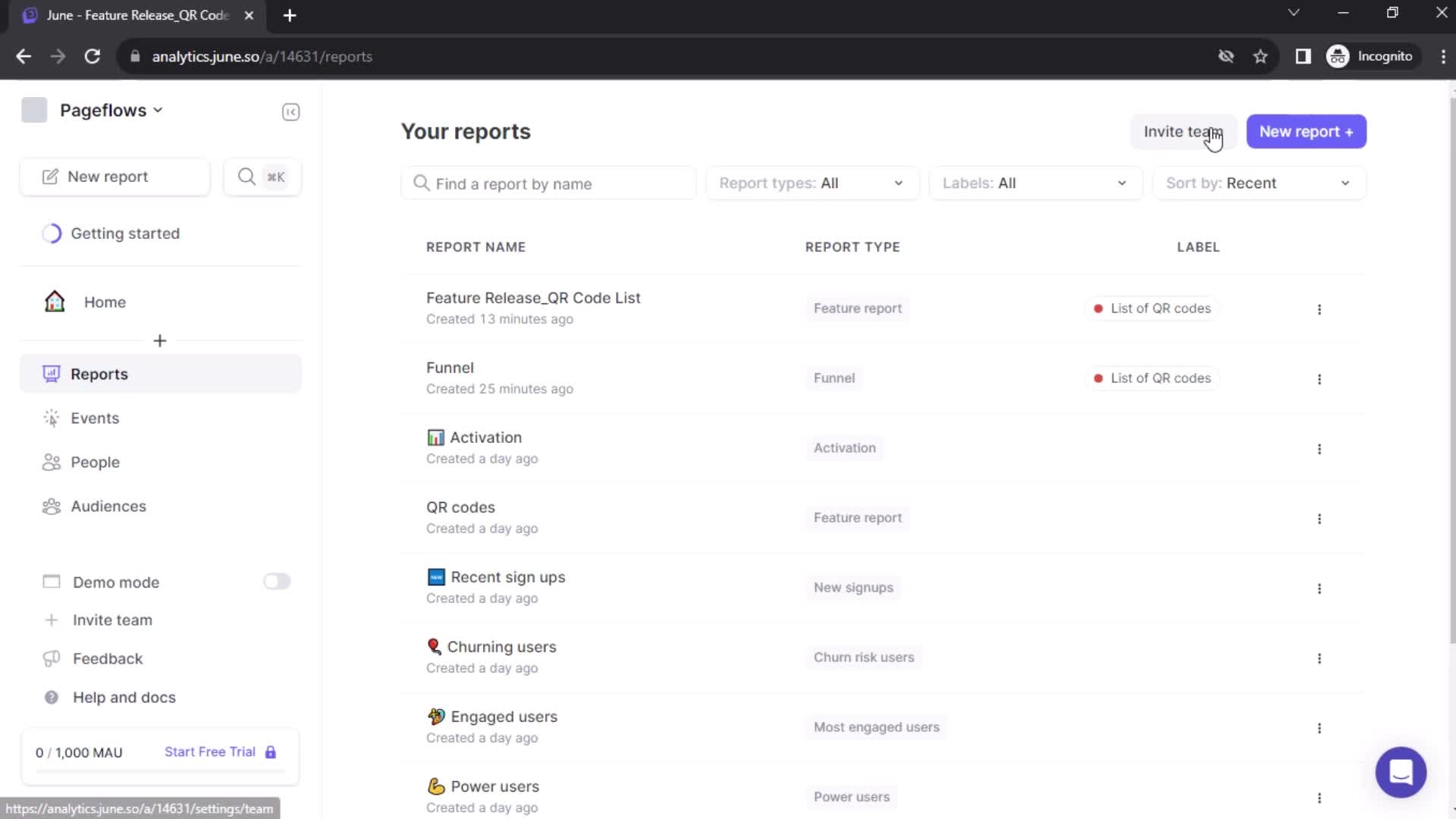
Task: Open browser tab search chevron
Action: 1294,13
